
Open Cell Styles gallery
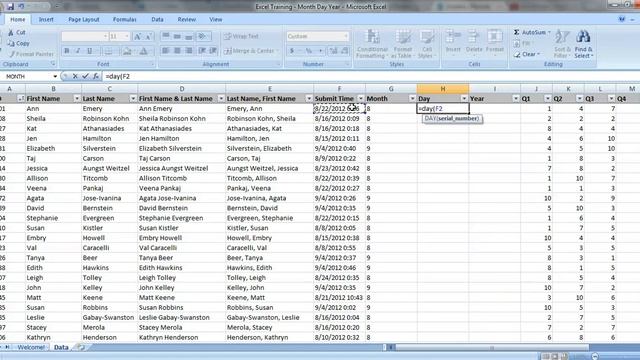coord(427,44)
